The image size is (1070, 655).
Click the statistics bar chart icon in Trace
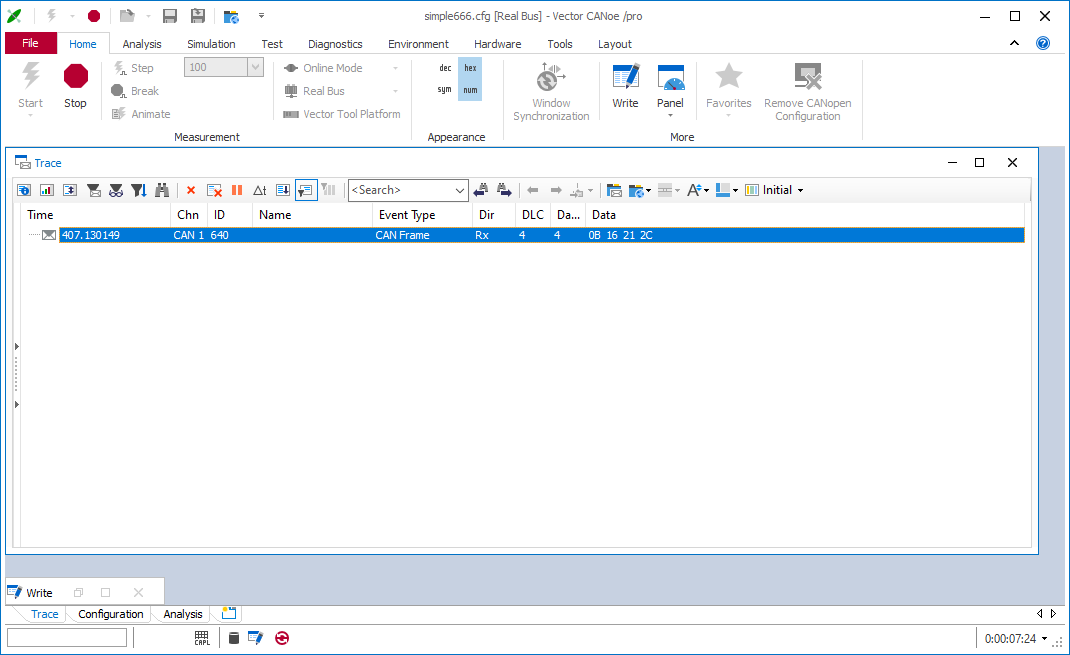tap(47, 190)
